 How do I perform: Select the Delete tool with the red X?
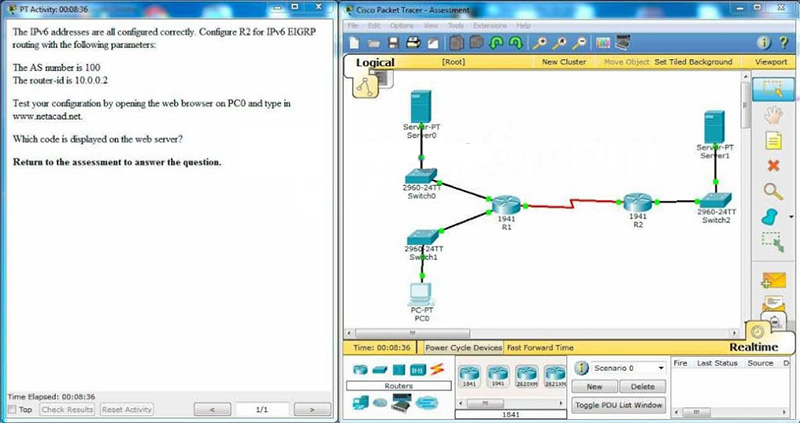click(773, 165)
